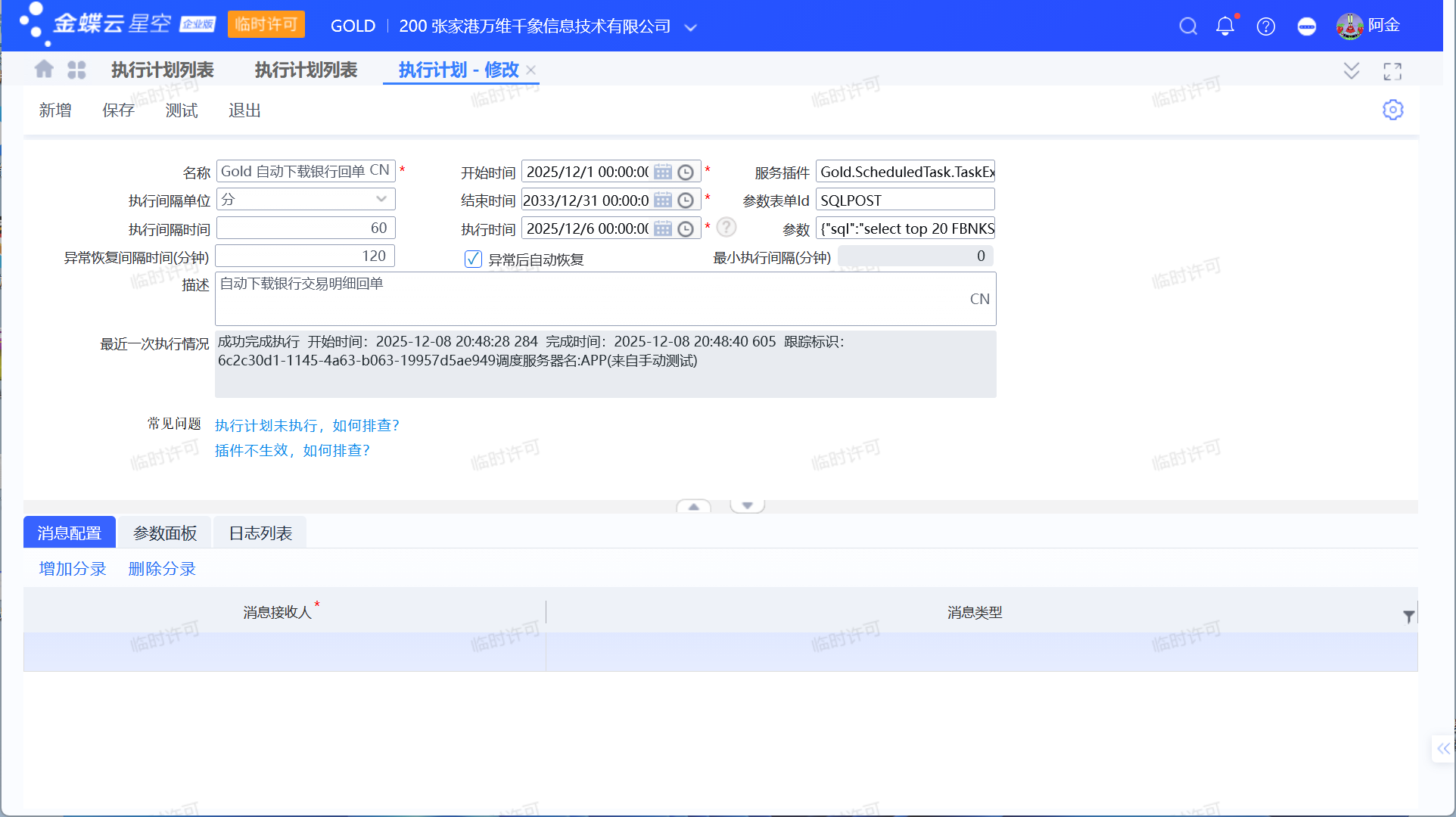
Task: Click the 保存 button
Action: click(x=118, y=110)
